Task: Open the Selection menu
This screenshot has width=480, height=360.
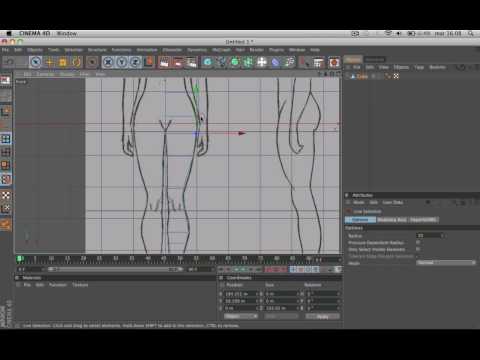Action: [73, 50]
